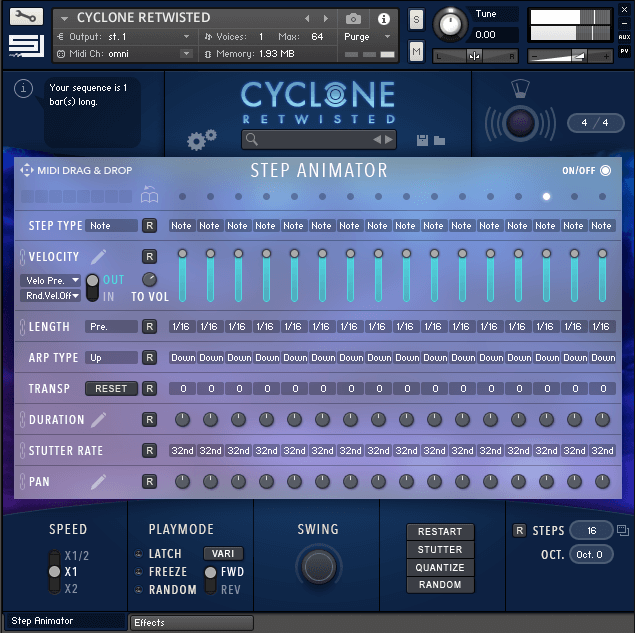The height and width of the screenshot is (633, 635).
Task: Open instrument info icon in header
Action: click(383, 19)
